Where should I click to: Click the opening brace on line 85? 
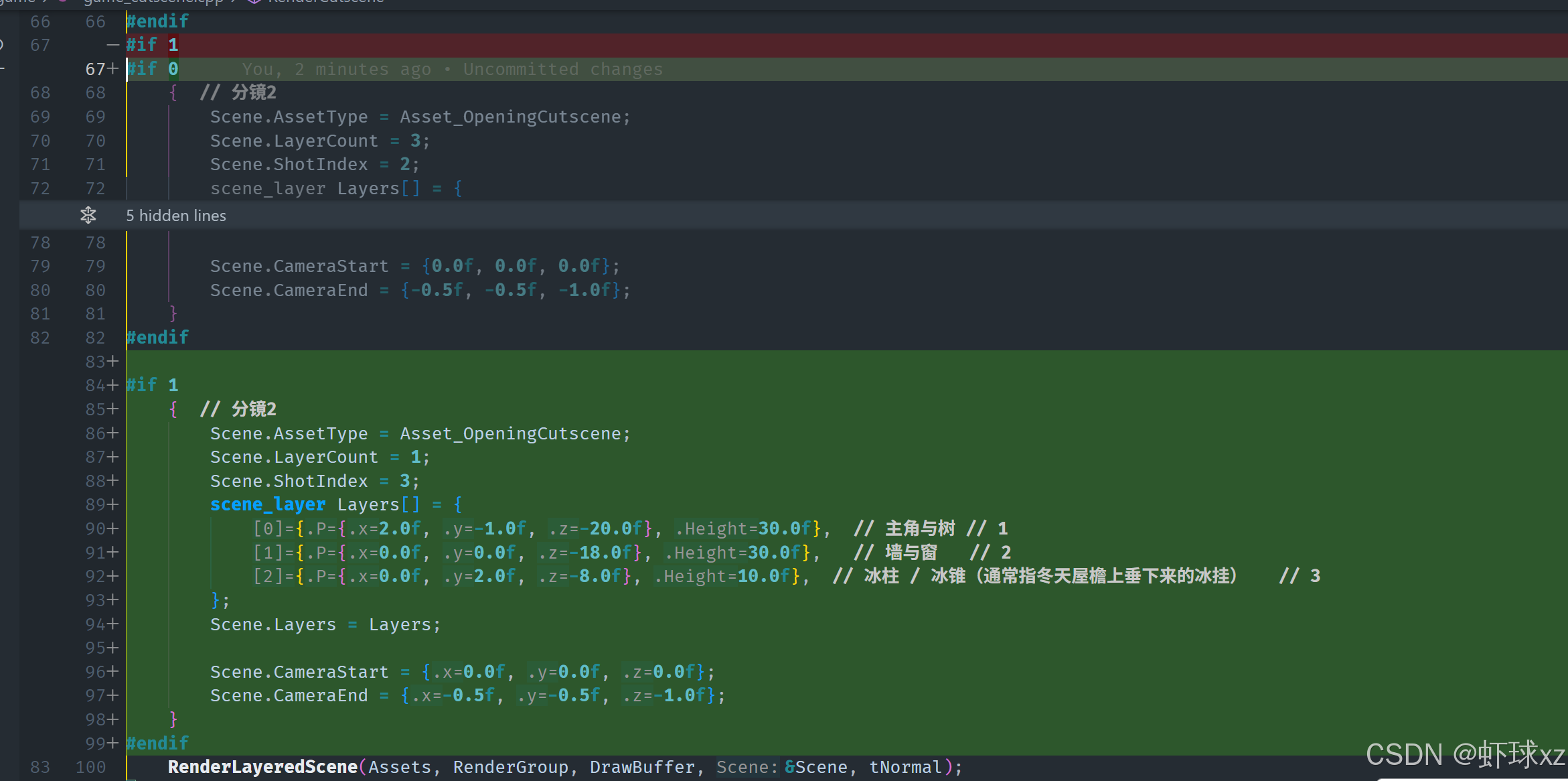pyautogui.click(x=173, y=409)
